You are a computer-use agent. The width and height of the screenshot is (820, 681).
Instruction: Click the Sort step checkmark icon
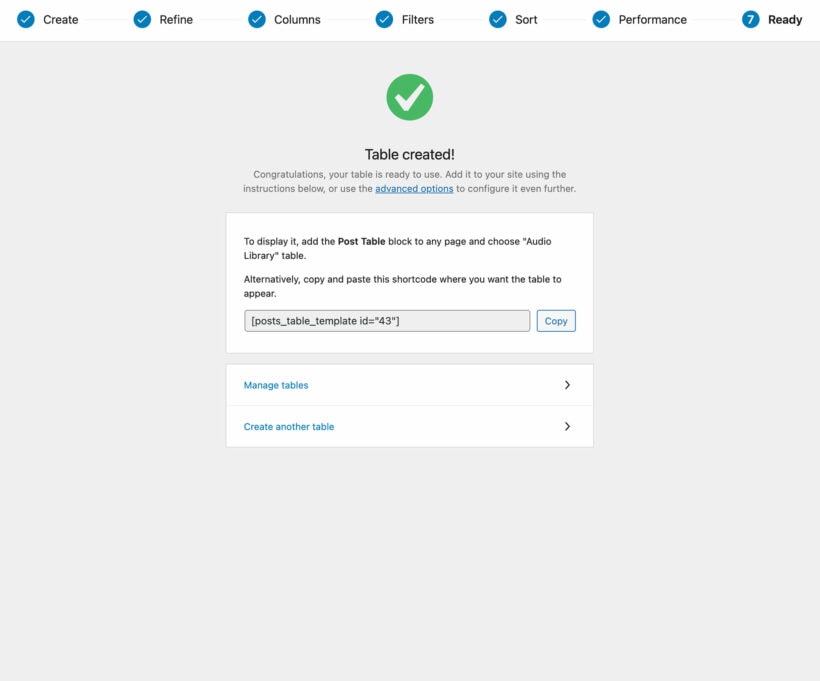[x=497, y=18]
